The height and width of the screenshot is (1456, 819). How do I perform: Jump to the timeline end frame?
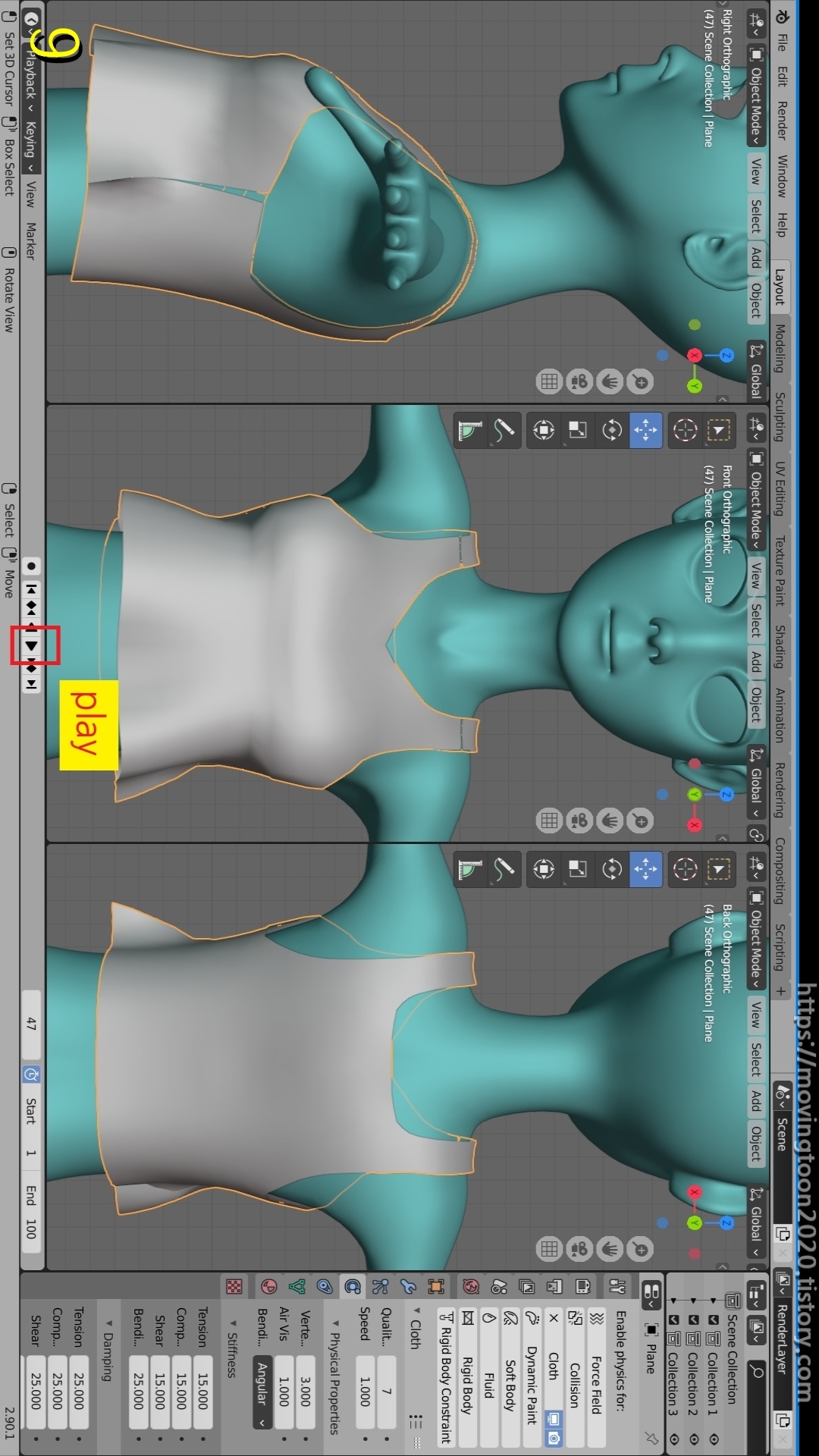pos(31,685)
